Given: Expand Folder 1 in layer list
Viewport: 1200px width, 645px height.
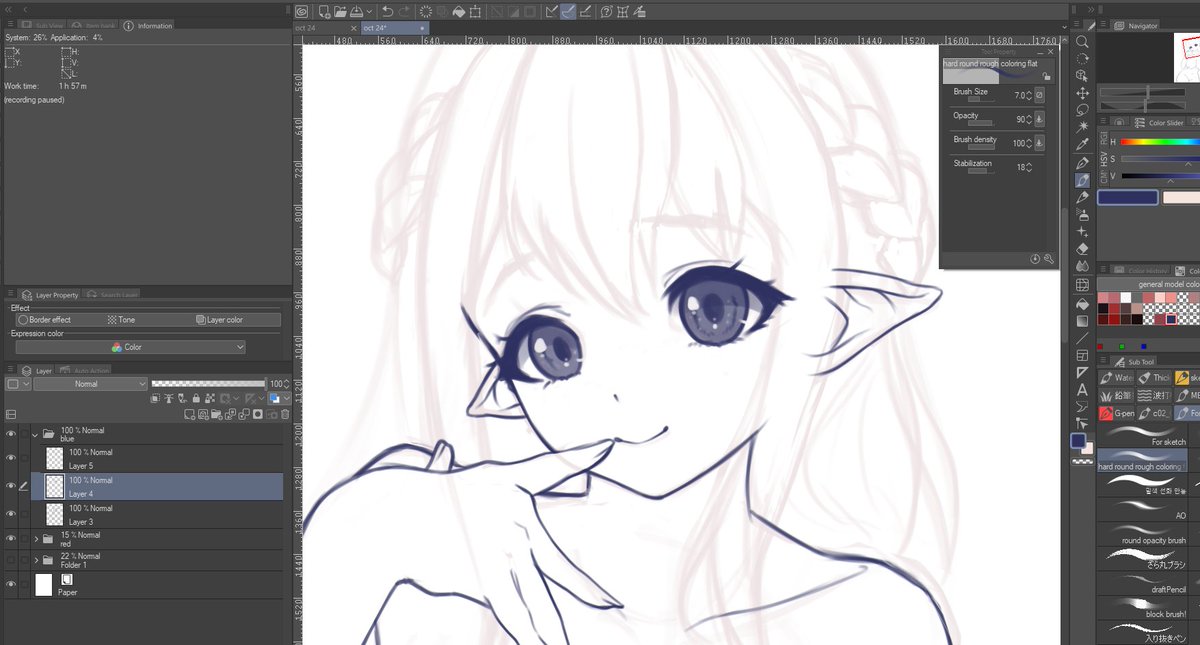Looking at the screenshot, I should [x=36, y=560].
